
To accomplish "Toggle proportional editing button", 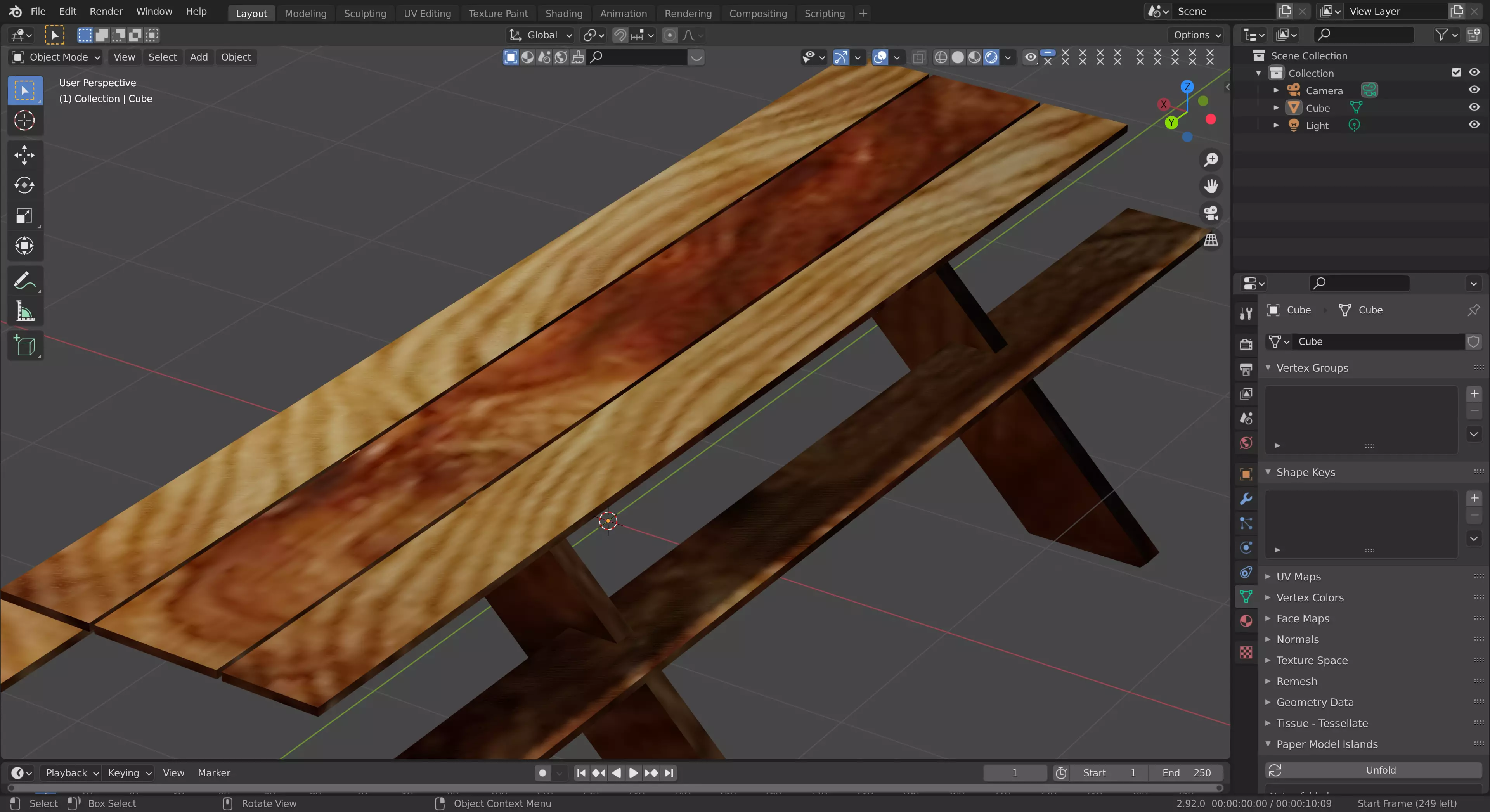I will [669, 35].
